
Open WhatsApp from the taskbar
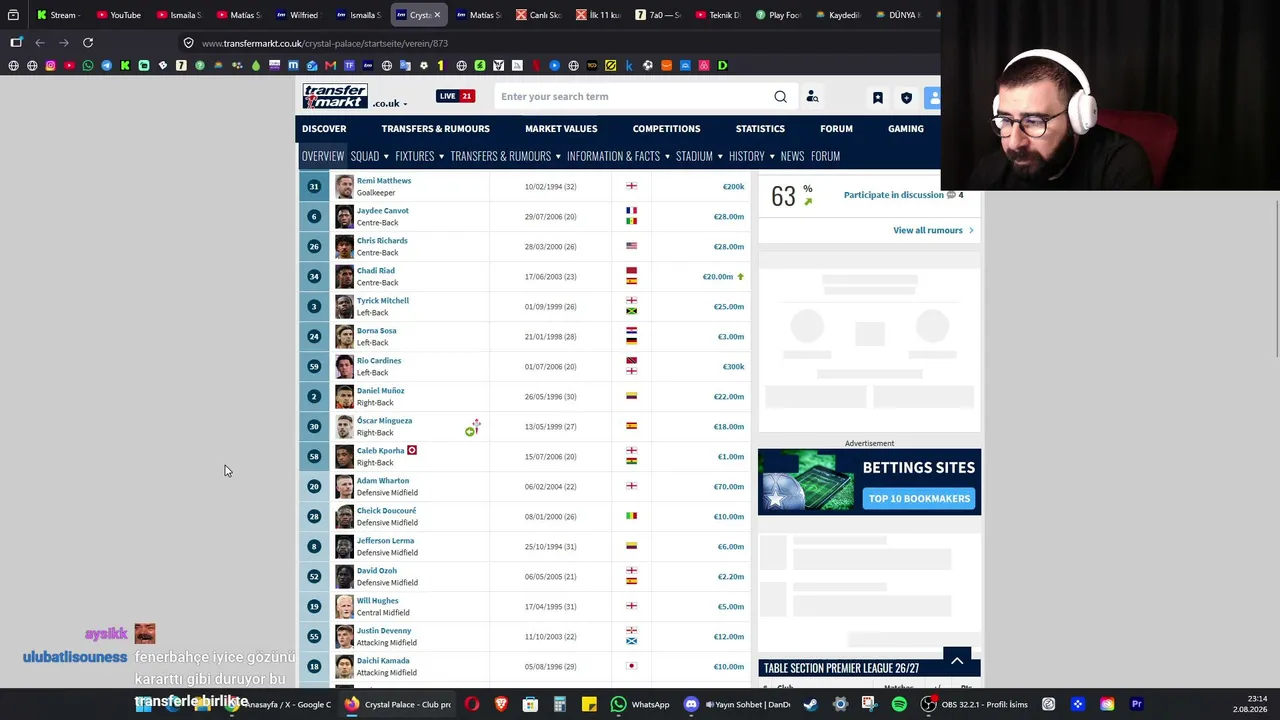click(641, 704)
